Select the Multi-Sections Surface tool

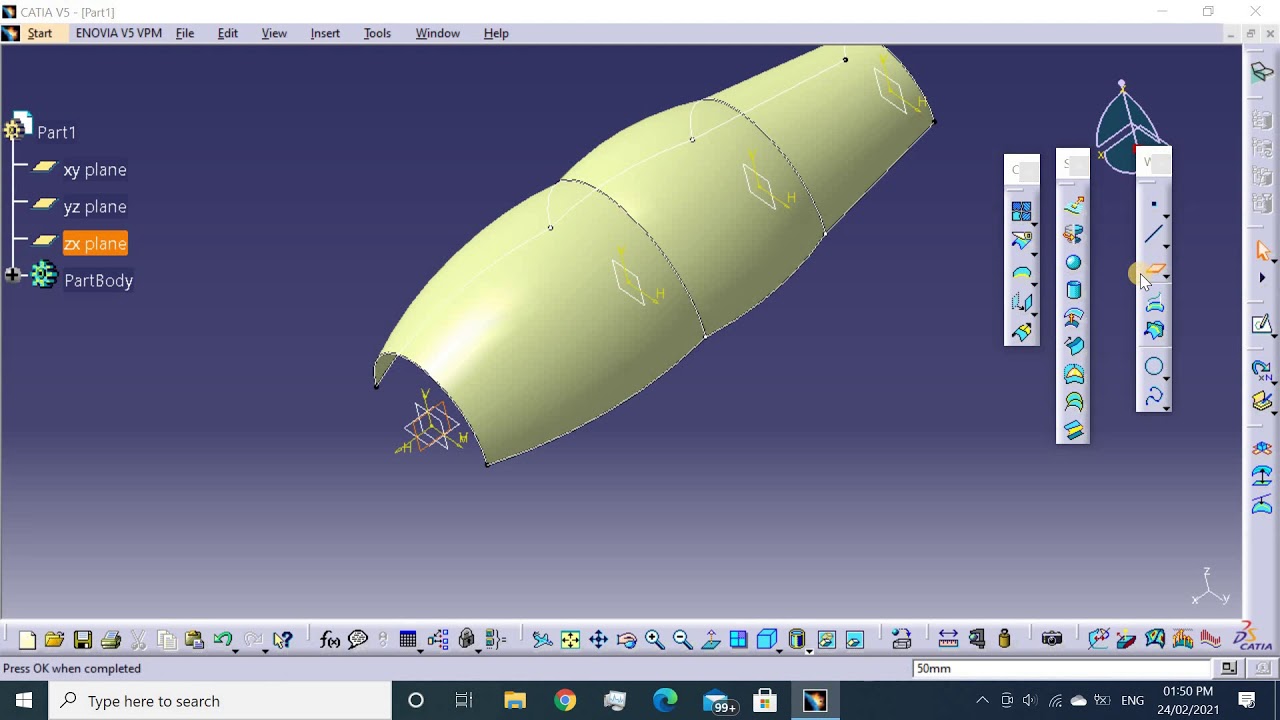coord(1073,402)
